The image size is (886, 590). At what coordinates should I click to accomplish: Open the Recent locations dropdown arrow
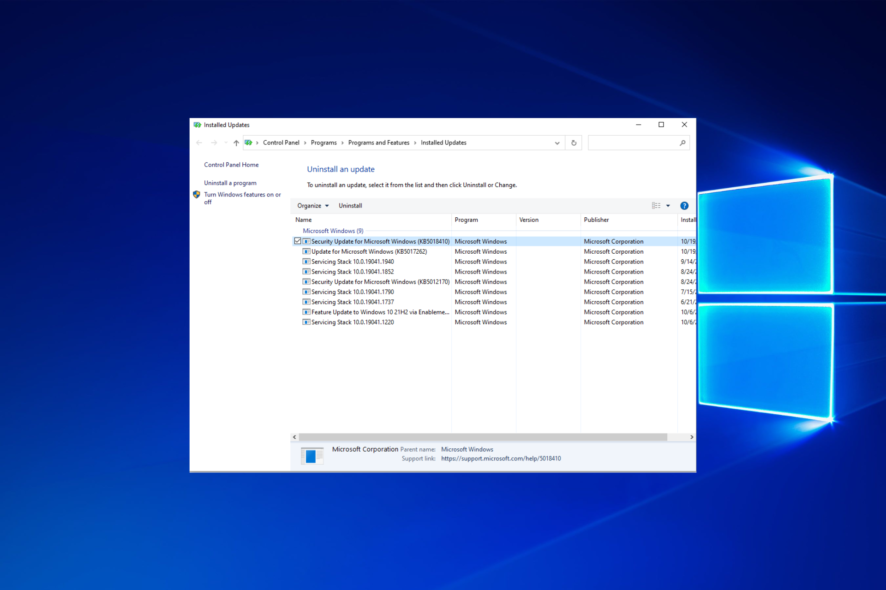[x=225, y=143]
